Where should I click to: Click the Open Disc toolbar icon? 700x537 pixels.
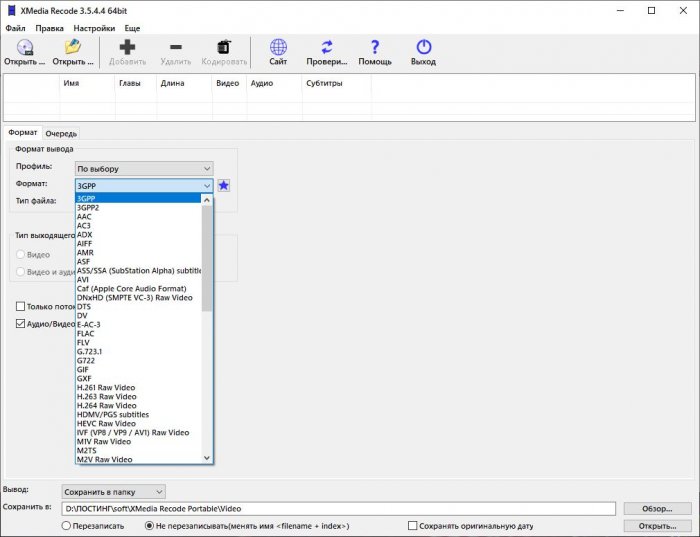(25, 47)
